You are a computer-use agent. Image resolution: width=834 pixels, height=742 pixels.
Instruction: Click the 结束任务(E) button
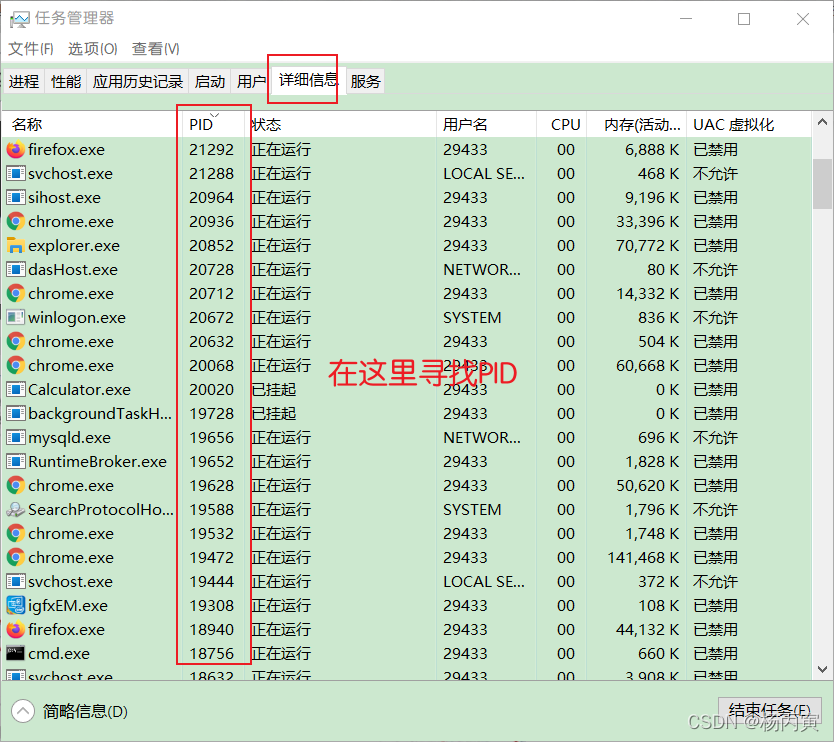[x=770, y=711]
